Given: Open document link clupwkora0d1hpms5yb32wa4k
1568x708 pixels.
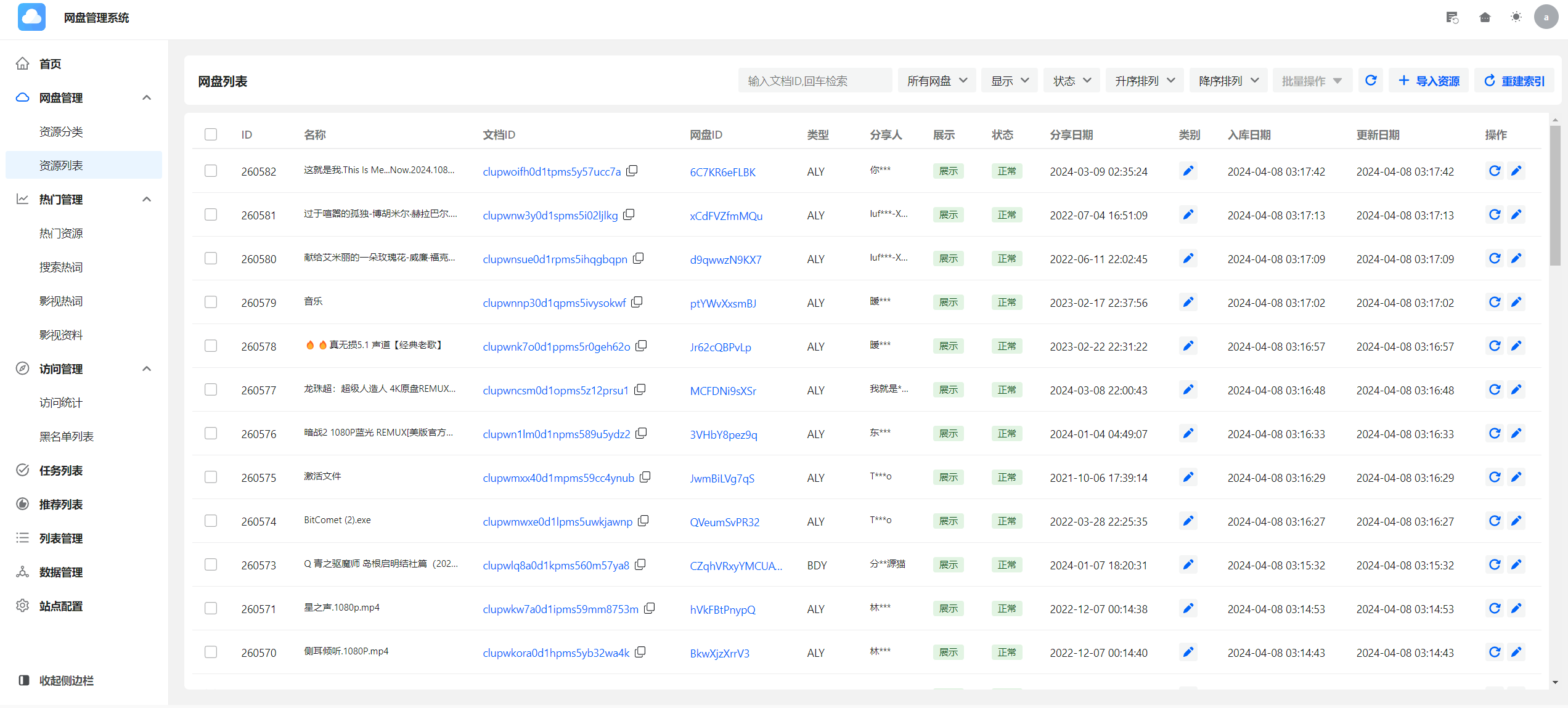Looking at the screenshot, I should pyautogui.click(x=556, y=653).
